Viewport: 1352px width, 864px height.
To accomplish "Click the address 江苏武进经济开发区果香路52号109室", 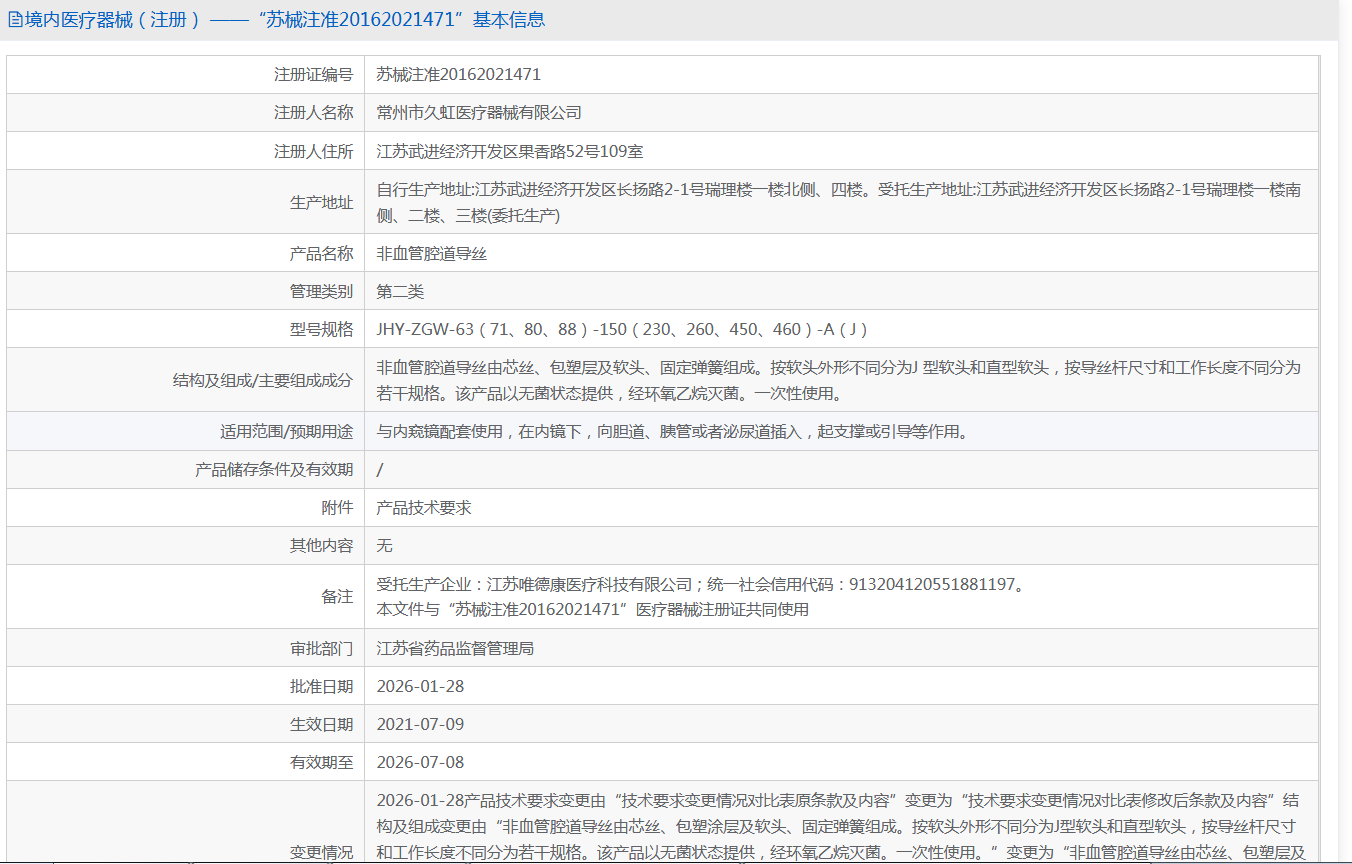I will click(x=510, y=151).
